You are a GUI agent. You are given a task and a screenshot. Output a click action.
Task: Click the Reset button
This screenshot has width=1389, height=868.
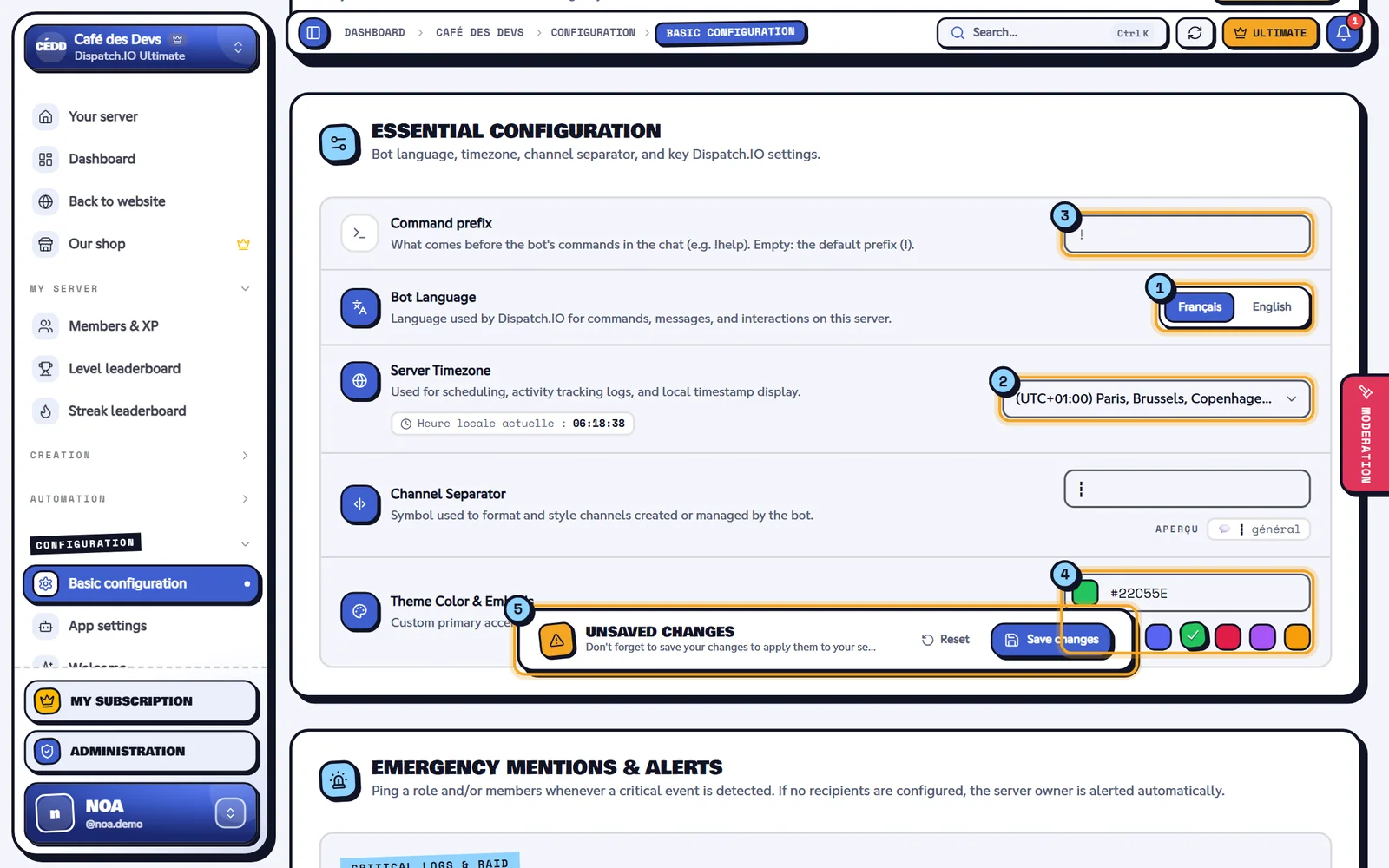coord(945,640)
